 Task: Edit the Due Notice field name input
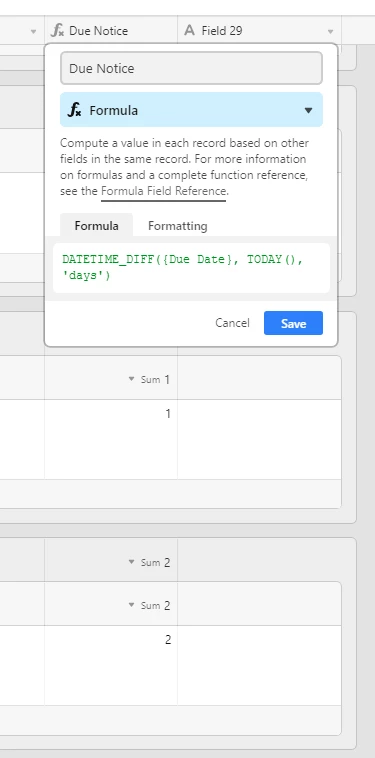pos(191,68)
